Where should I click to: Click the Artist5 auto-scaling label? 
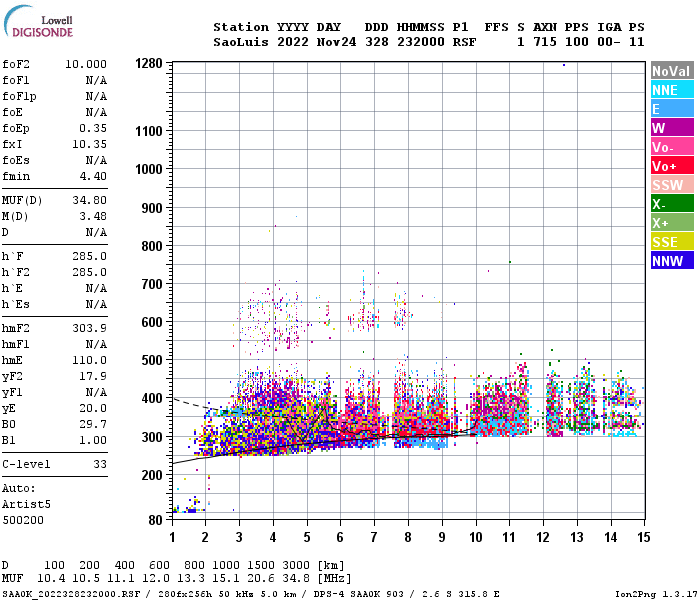(x=26, y=504)
